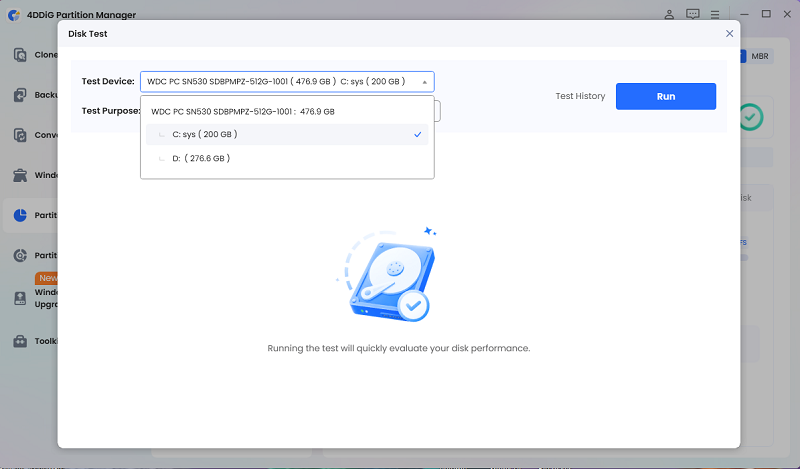This screenshot has height=469, width=800.
Task: Minimize the 4DDiG Partition Manager window
Action: [744, 14]
